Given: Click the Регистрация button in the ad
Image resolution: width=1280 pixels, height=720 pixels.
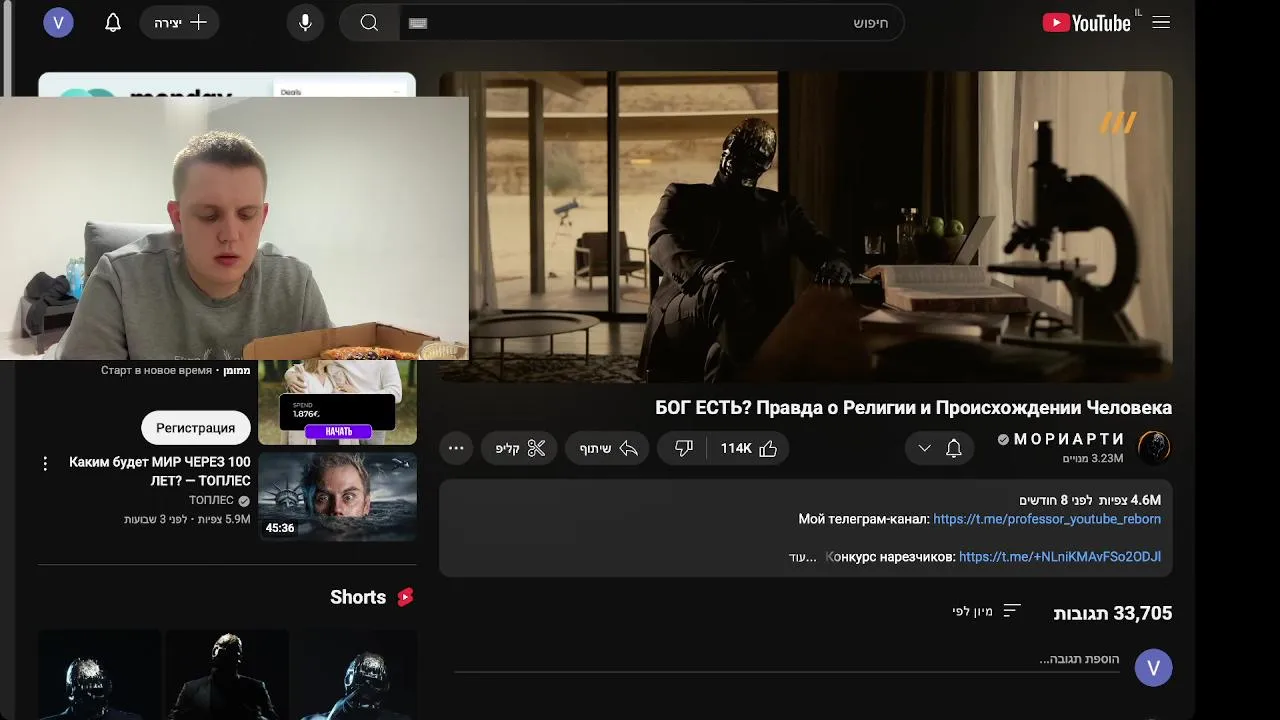Looking at the screenshot, I should coord(195,427).
